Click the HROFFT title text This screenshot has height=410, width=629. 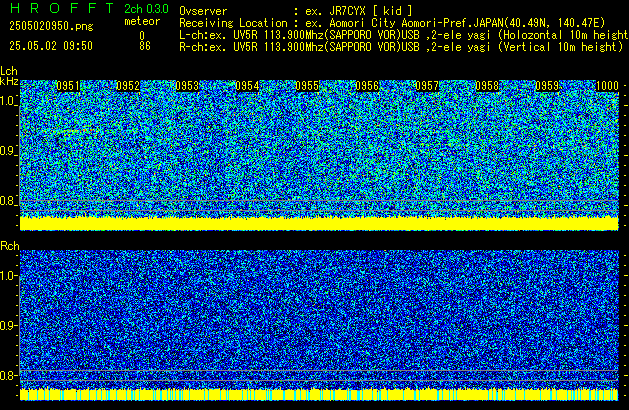(x=62, y=8)
